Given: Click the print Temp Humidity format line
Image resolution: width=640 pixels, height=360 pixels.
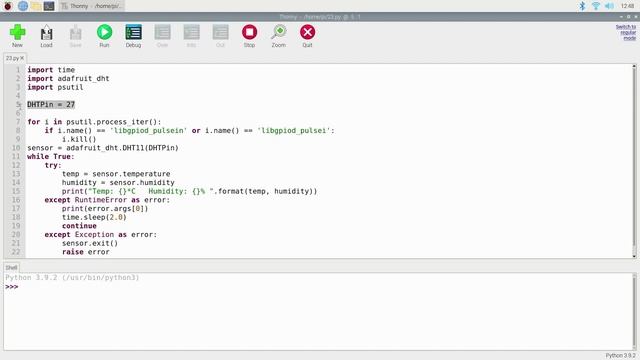Looking at the screenshot, I should 189,191.
